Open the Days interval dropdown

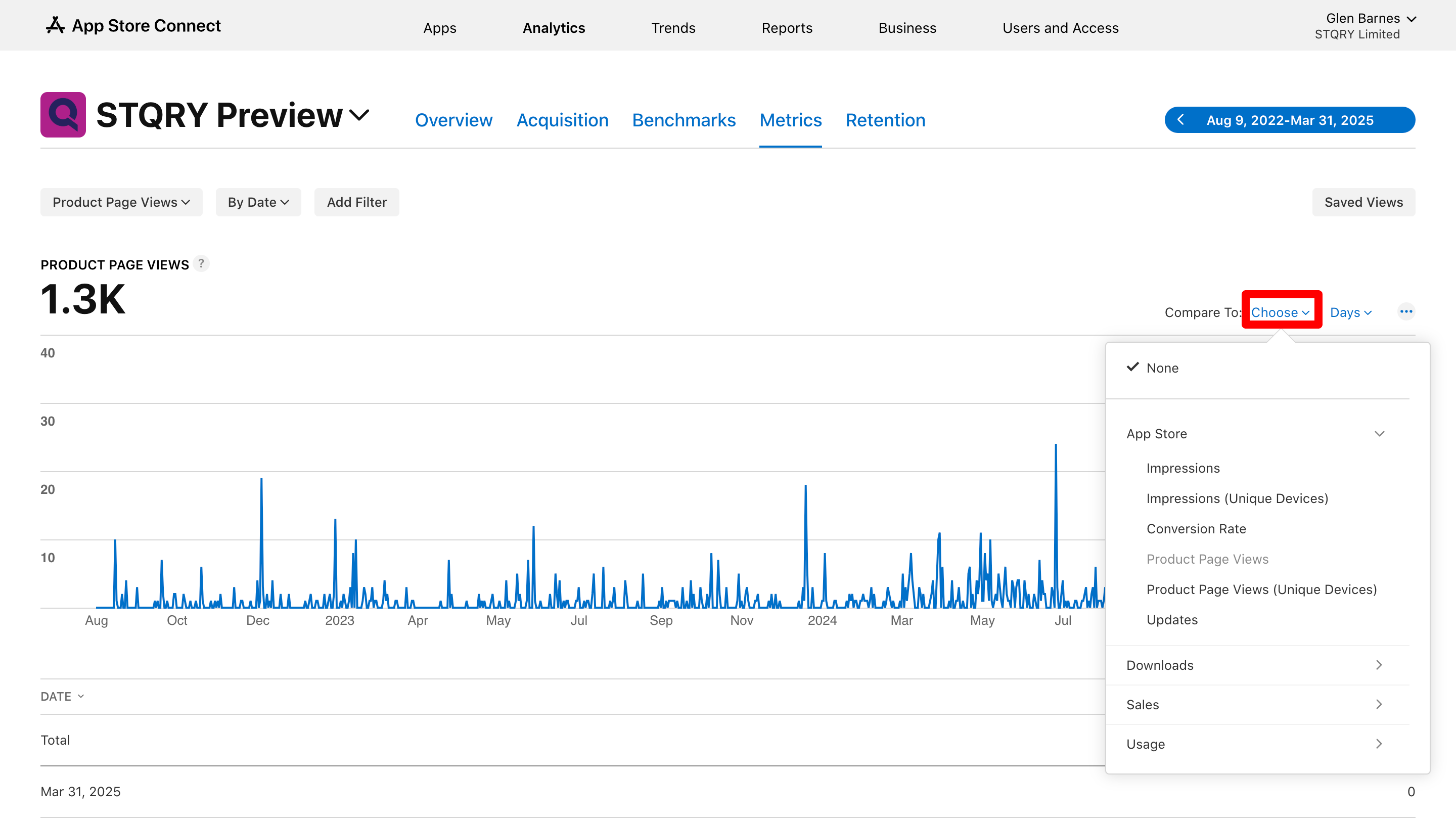[1350, 312]
